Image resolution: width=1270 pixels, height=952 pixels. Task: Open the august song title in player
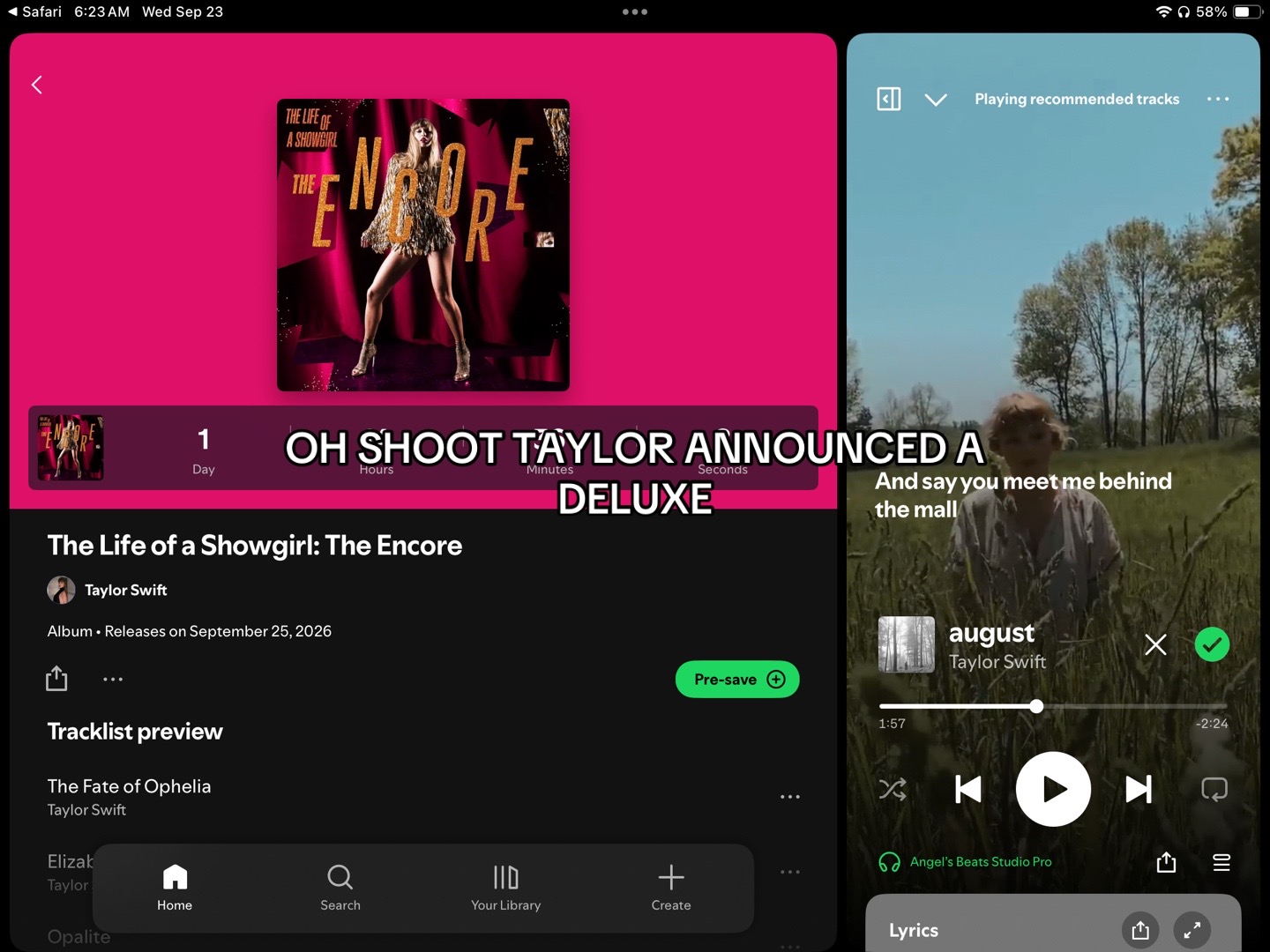[x=991, y=633]
